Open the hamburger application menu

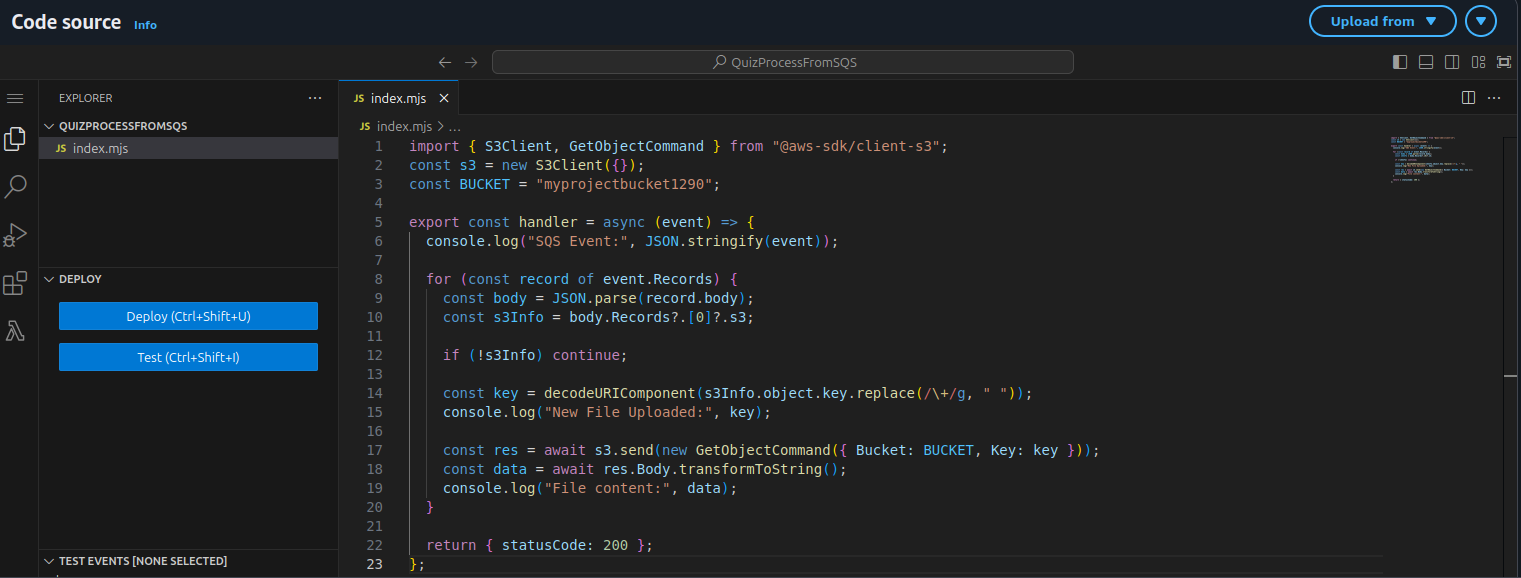point(15,98)
